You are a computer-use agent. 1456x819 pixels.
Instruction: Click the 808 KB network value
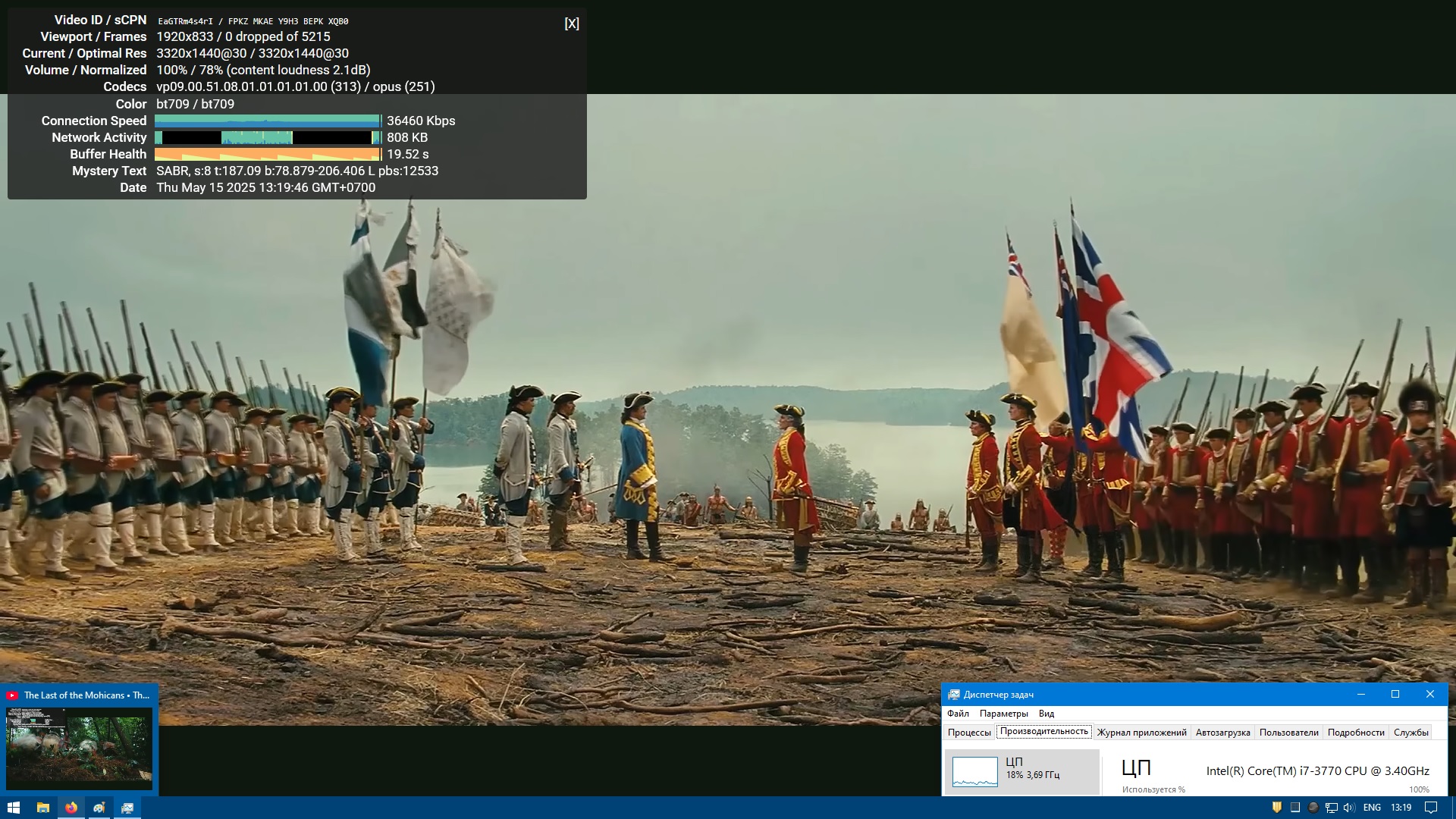click(x=407, y=138)
